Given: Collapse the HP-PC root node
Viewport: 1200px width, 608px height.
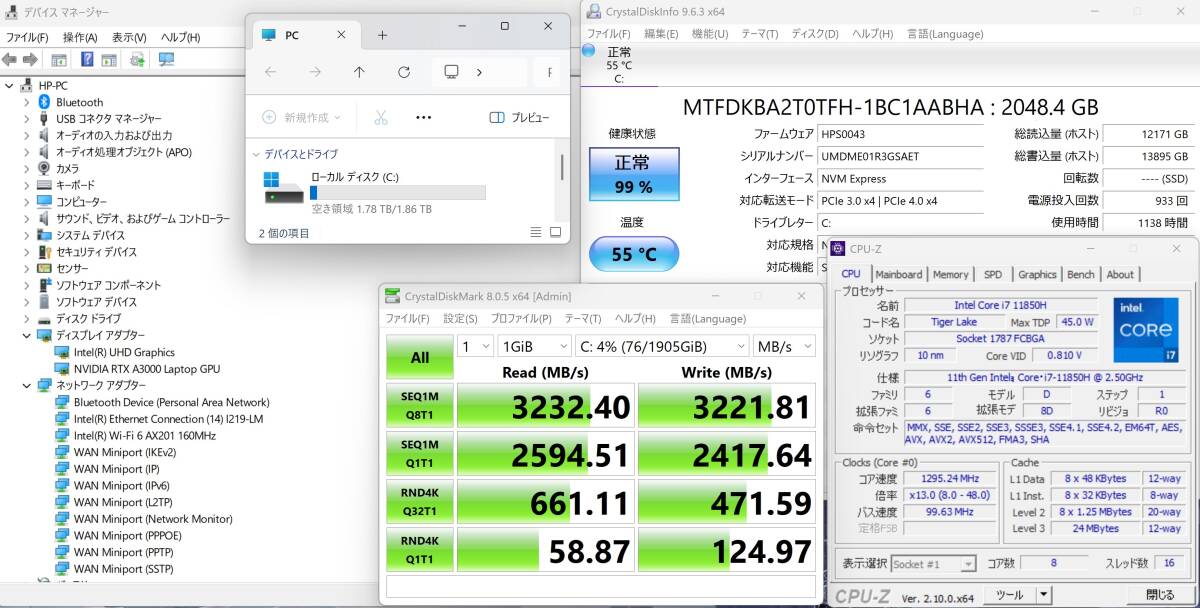Looking at the screenshot, I should tap(9, 86).
